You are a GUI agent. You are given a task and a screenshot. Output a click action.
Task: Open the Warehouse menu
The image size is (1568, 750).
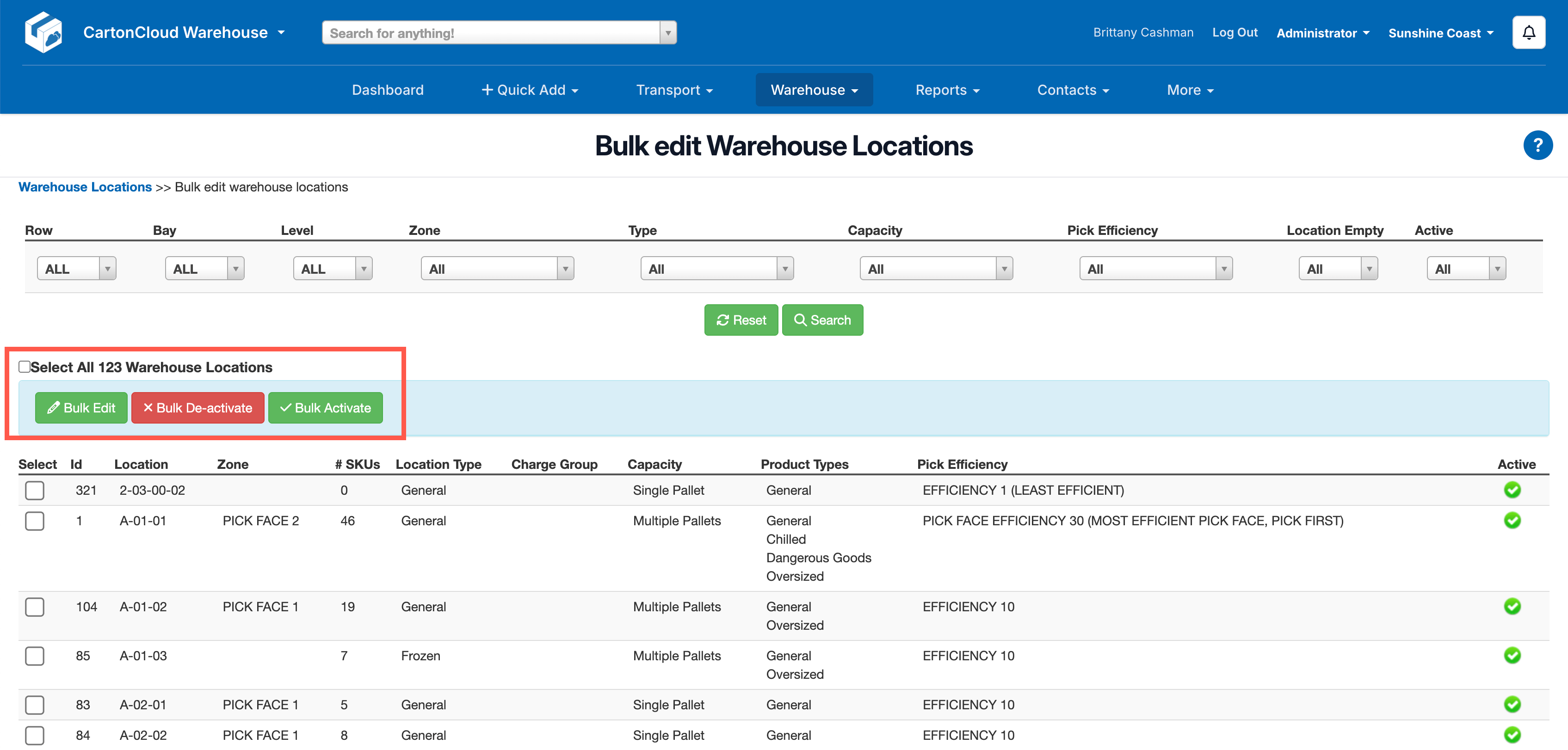(x=813, y=90)
